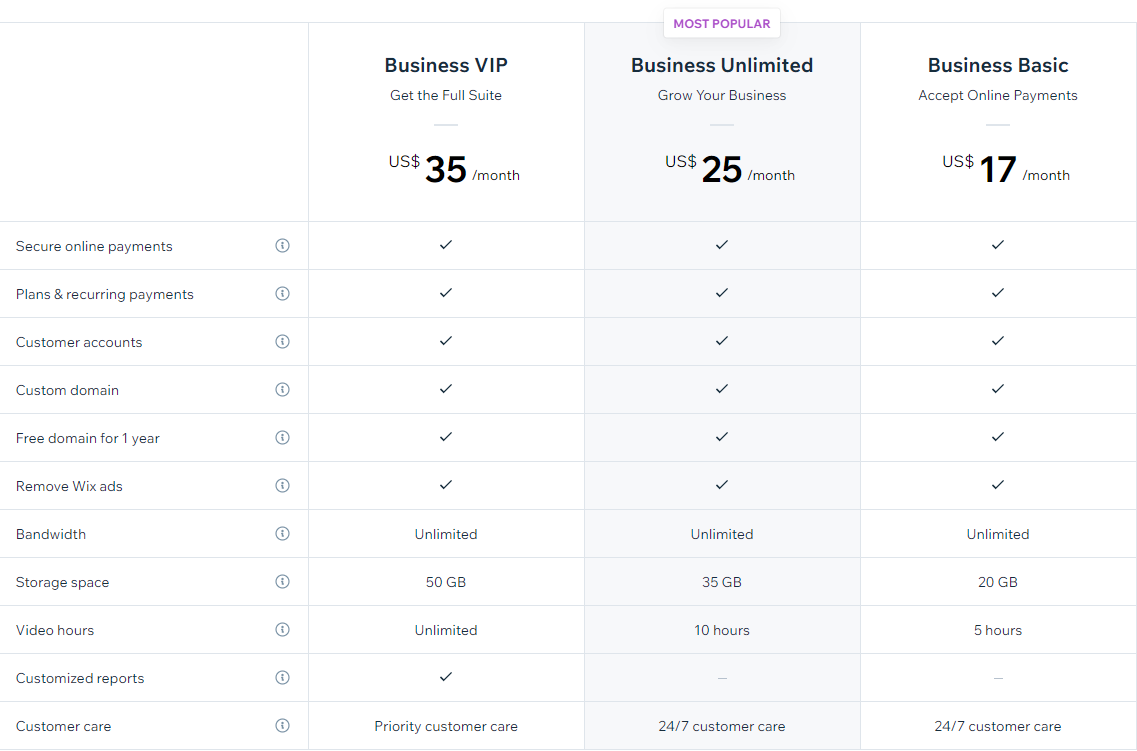Select the Business Unlimited plan heading
Viewport: 1137px width, 751px height.
click(722, 65)
